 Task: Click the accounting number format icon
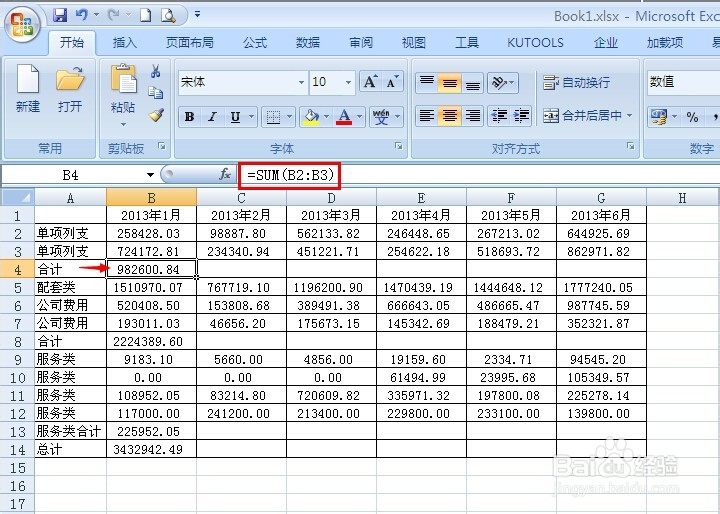(659, 117)
